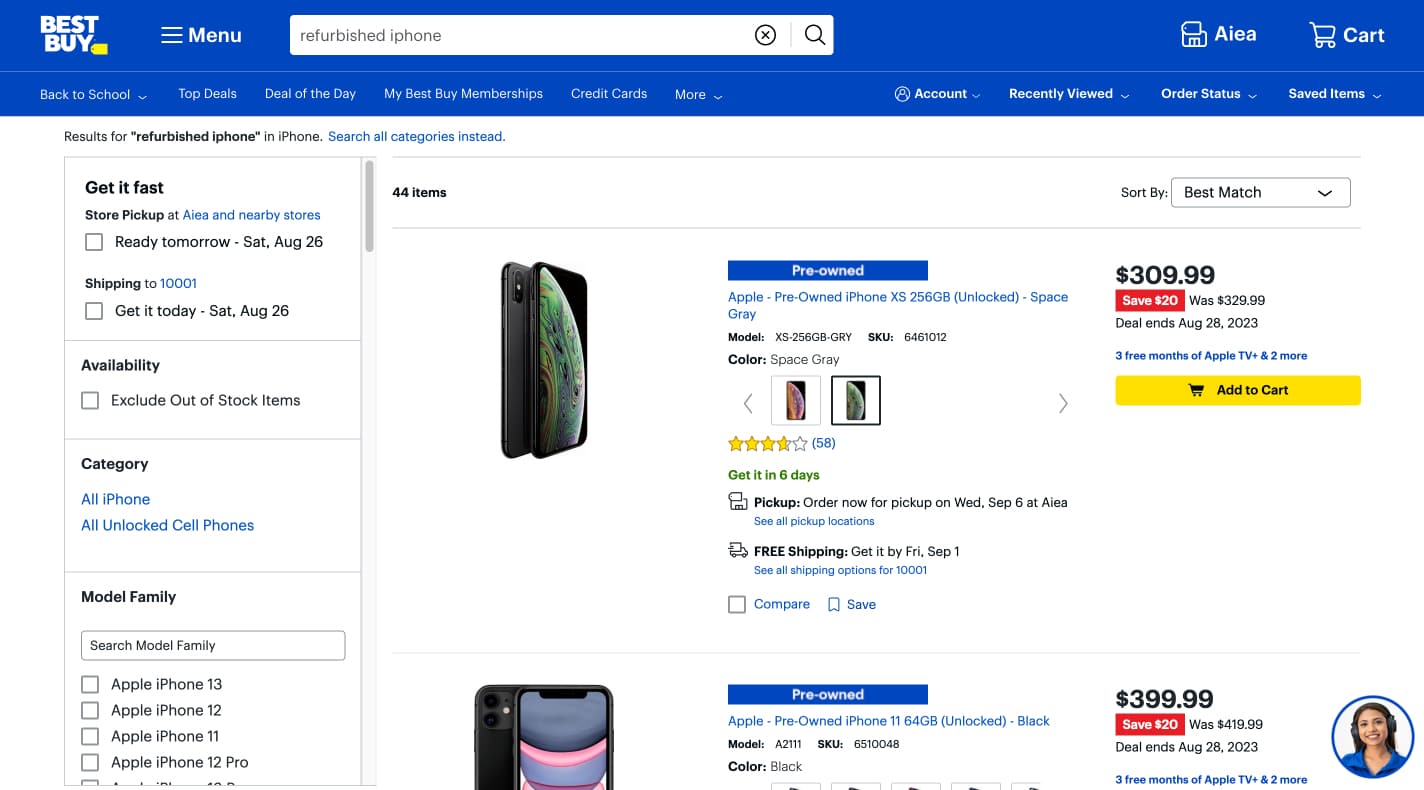Show next color options with right arrow
The image size is (1424, 790).
tap(1063, 403)
